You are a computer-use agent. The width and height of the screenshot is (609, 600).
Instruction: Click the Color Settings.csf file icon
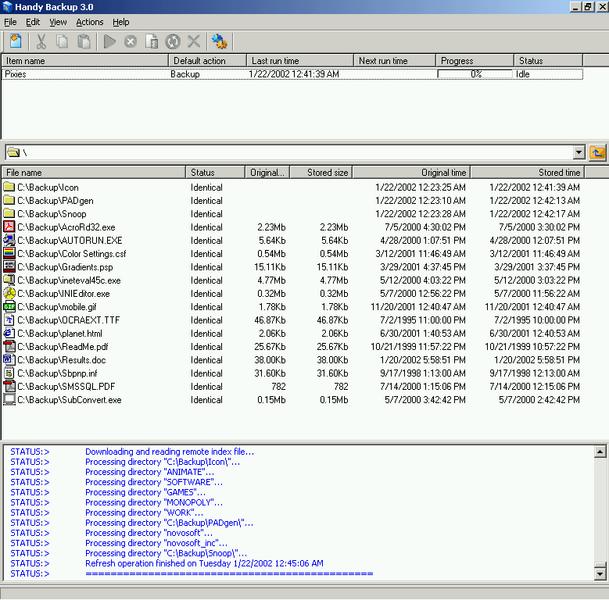point(9,253)
